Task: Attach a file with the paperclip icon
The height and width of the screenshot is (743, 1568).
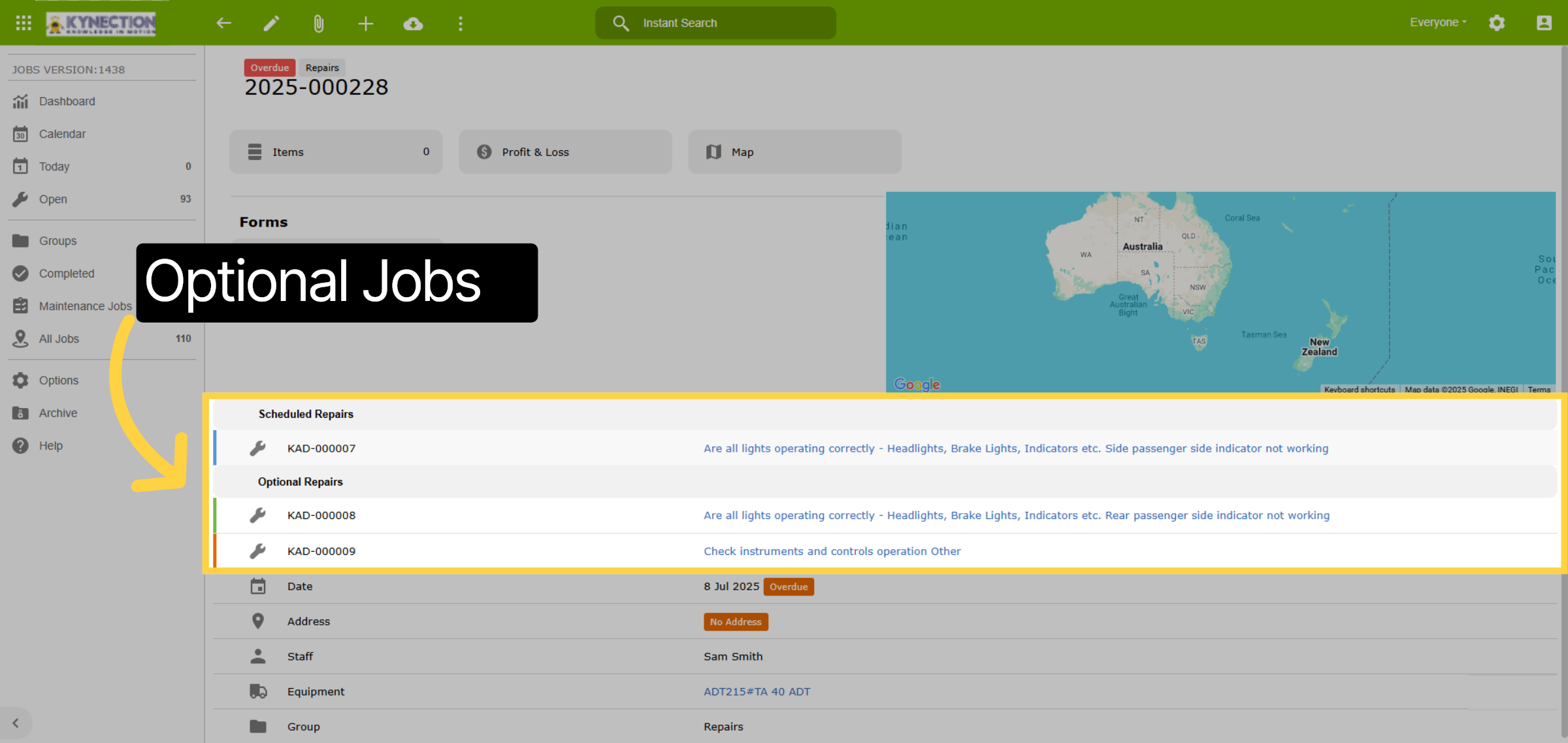Action: (x=318, y=24)
